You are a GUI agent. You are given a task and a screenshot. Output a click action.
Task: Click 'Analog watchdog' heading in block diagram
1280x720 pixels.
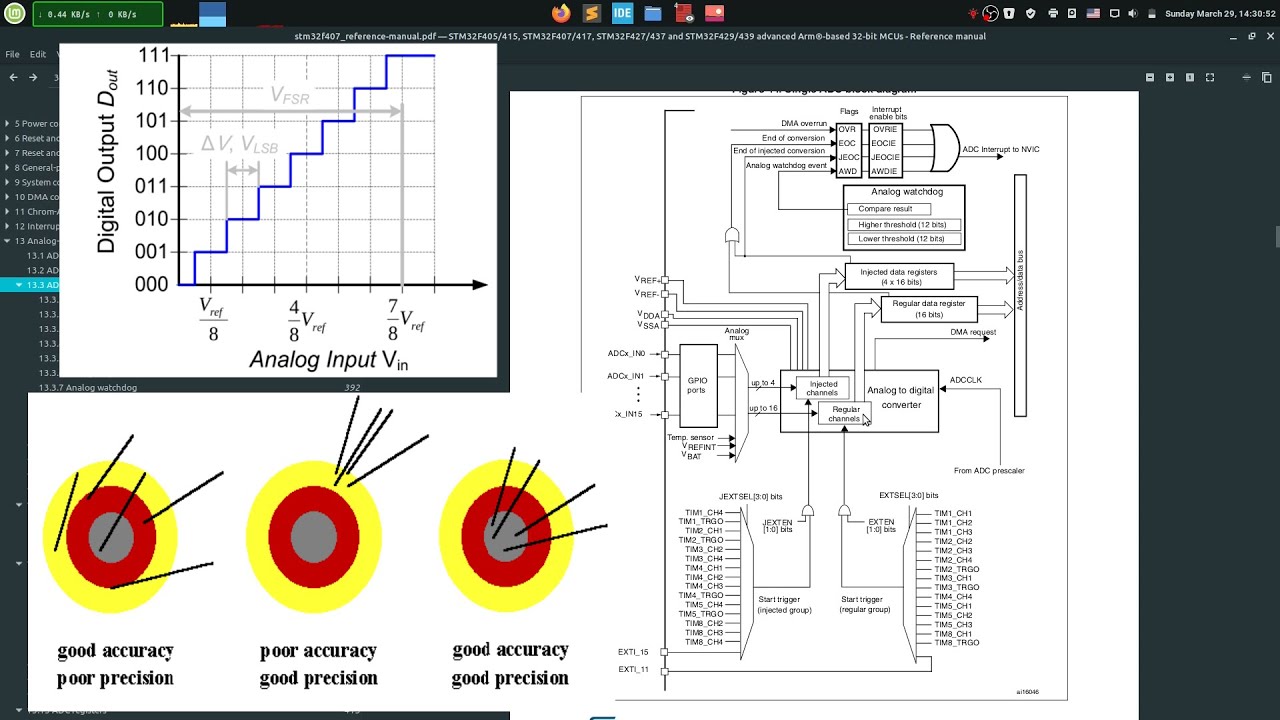(906, 191)
